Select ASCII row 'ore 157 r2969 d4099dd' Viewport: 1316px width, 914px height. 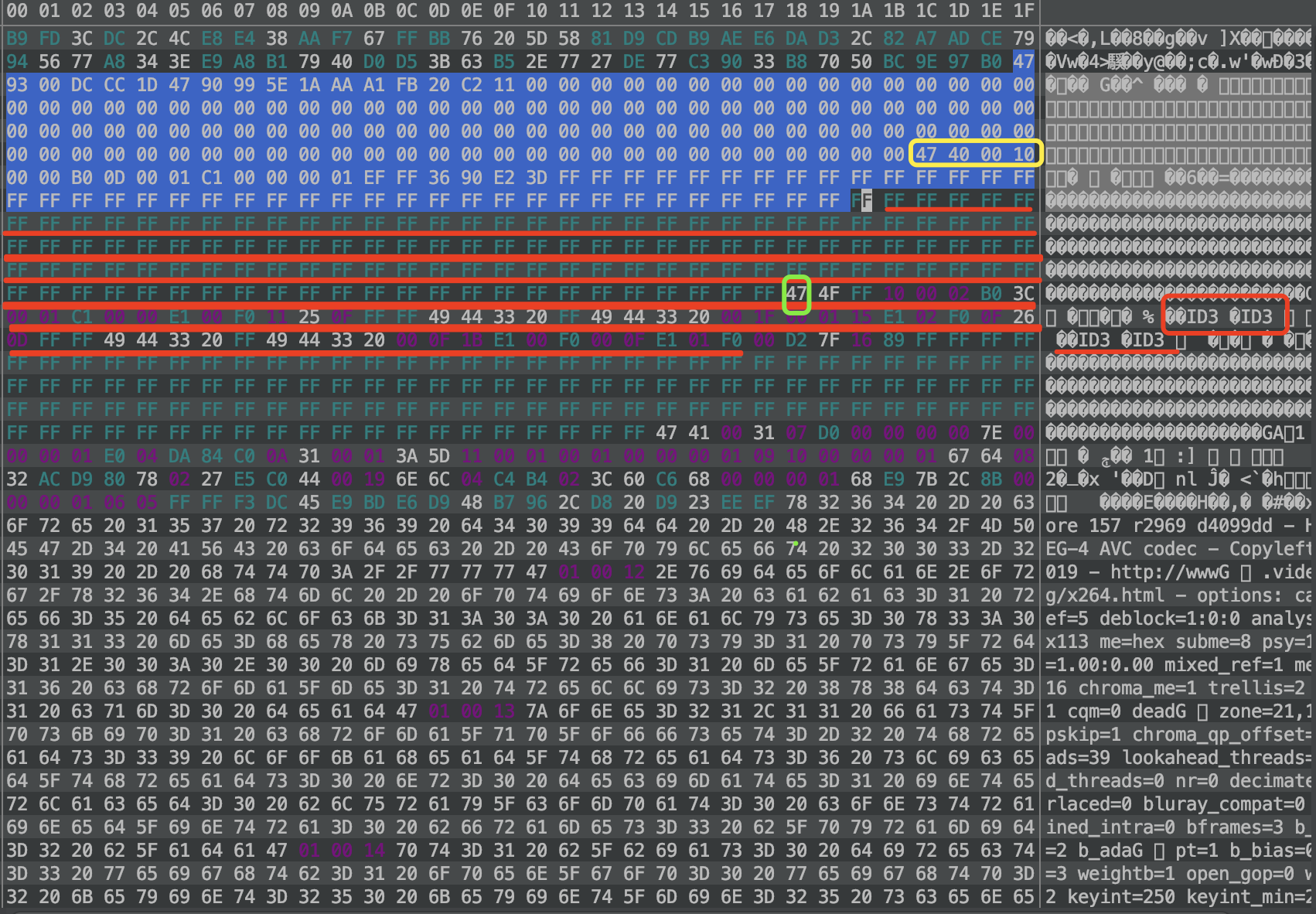coord(1178,526)
